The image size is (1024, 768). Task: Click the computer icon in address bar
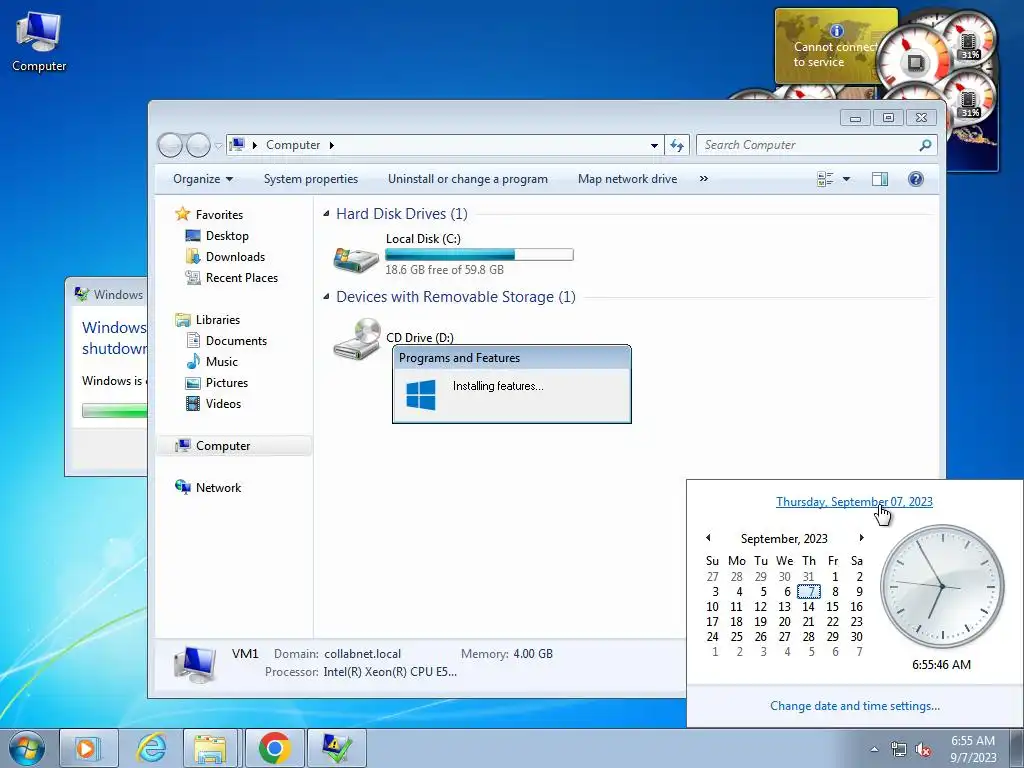[x=238, y=144]
